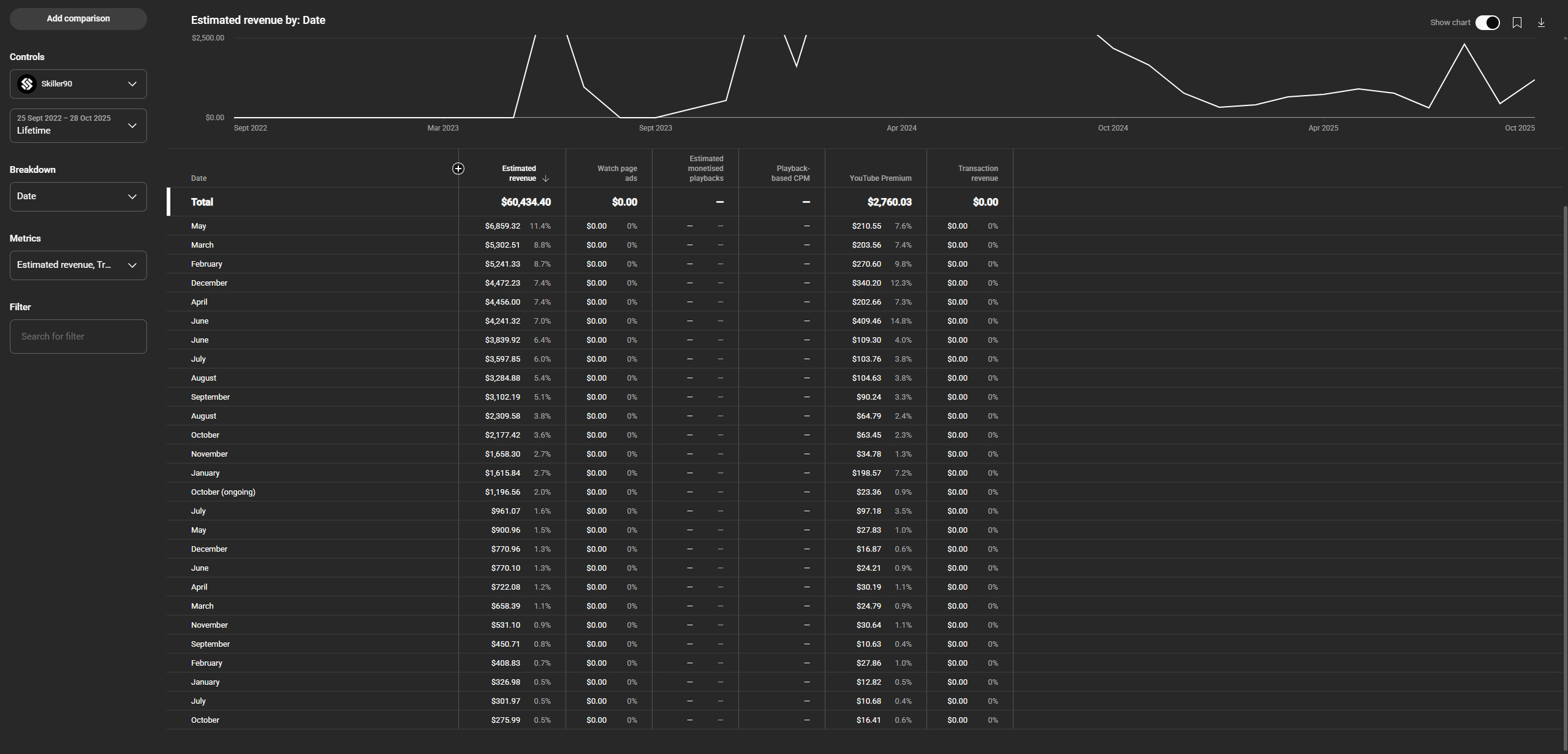Click the download export icon

coord(1540,23)
